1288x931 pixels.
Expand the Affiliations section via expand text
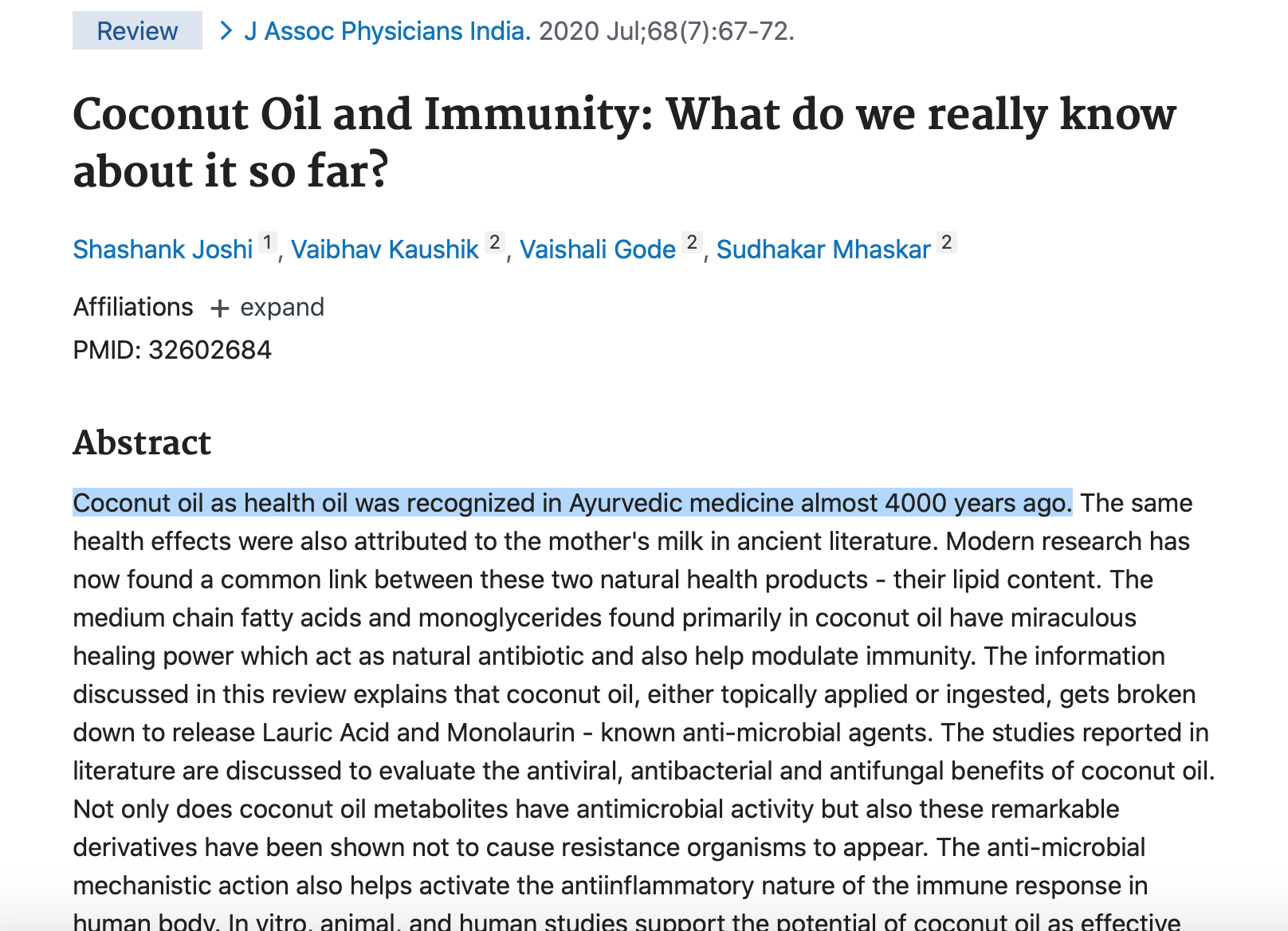[282, 308]
